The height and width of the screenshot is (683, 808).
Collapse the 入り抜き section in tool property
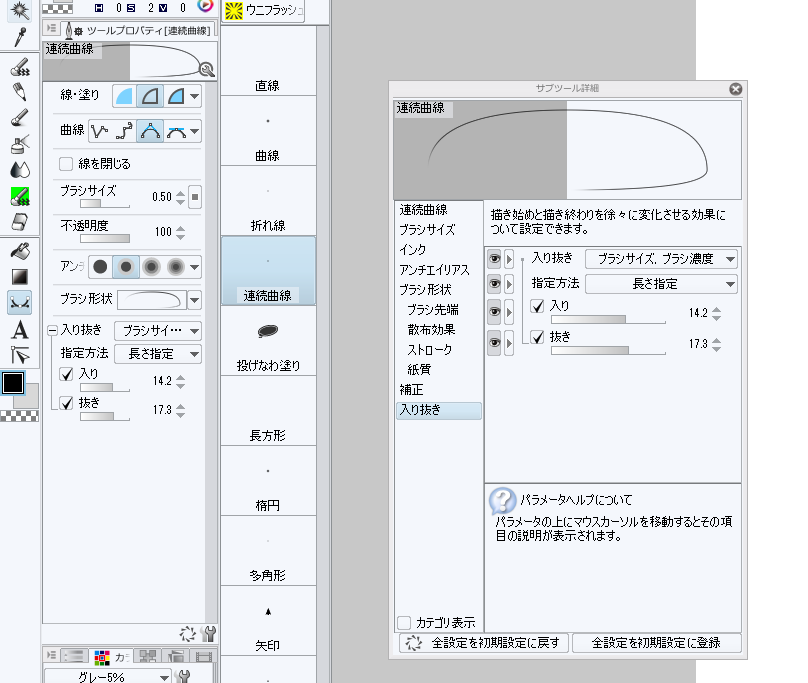pyautogui.click(x=51, y=329)
